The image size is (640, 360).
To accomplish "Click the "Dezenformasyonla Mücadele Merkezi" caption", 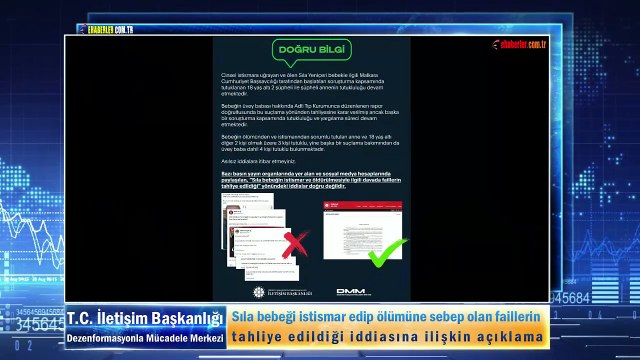I will (145, 338).
